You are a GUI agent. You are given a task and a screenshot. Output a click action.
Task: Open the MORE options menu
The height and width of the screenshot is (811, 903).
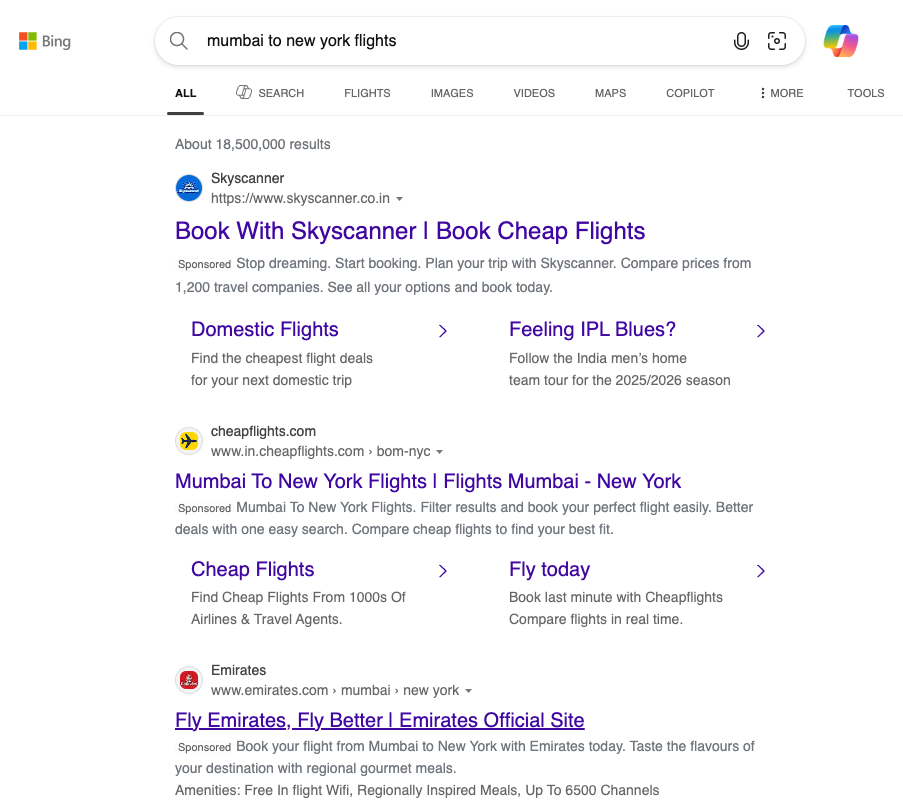click(780, 93)
